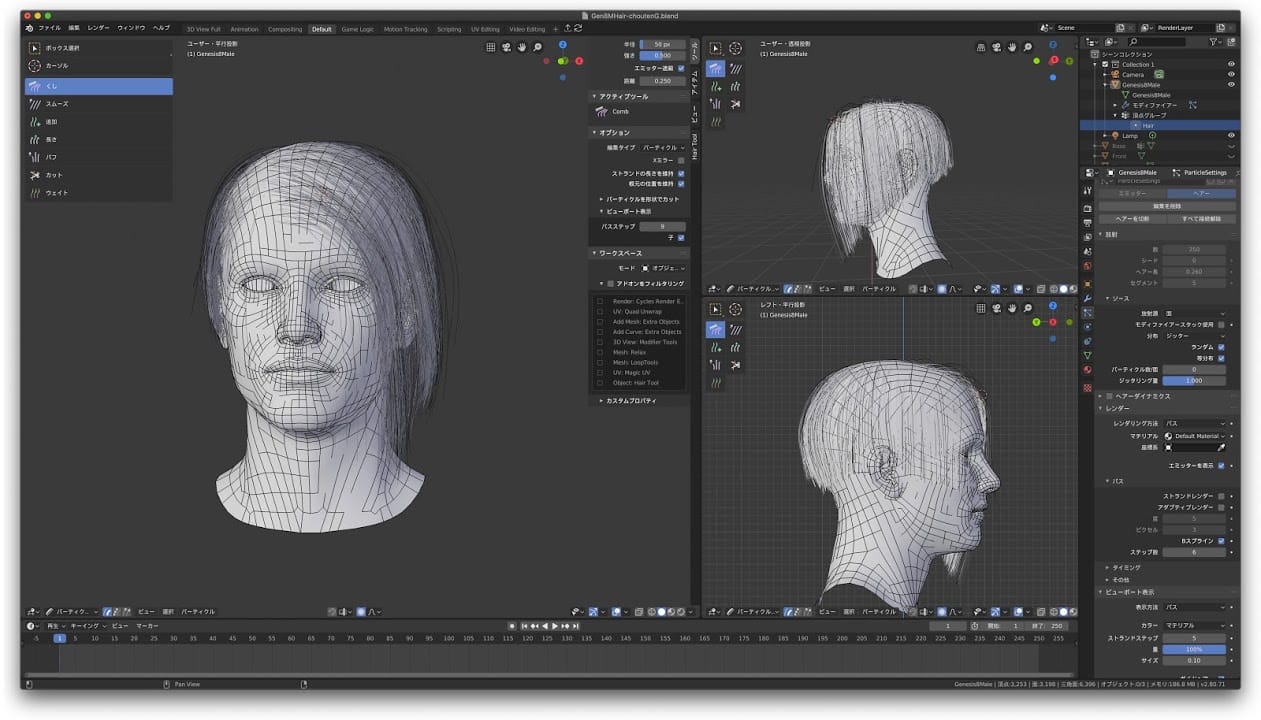Open the レンダー menu in menu bar
Image resolution: width=1261 pixels, height=720 pixels.
click(99, 28)
